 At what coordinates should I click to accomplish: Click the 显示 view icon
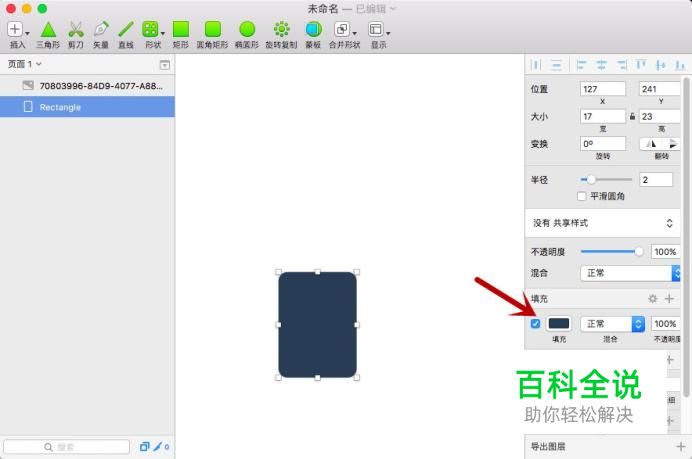(x=375, y=30)
